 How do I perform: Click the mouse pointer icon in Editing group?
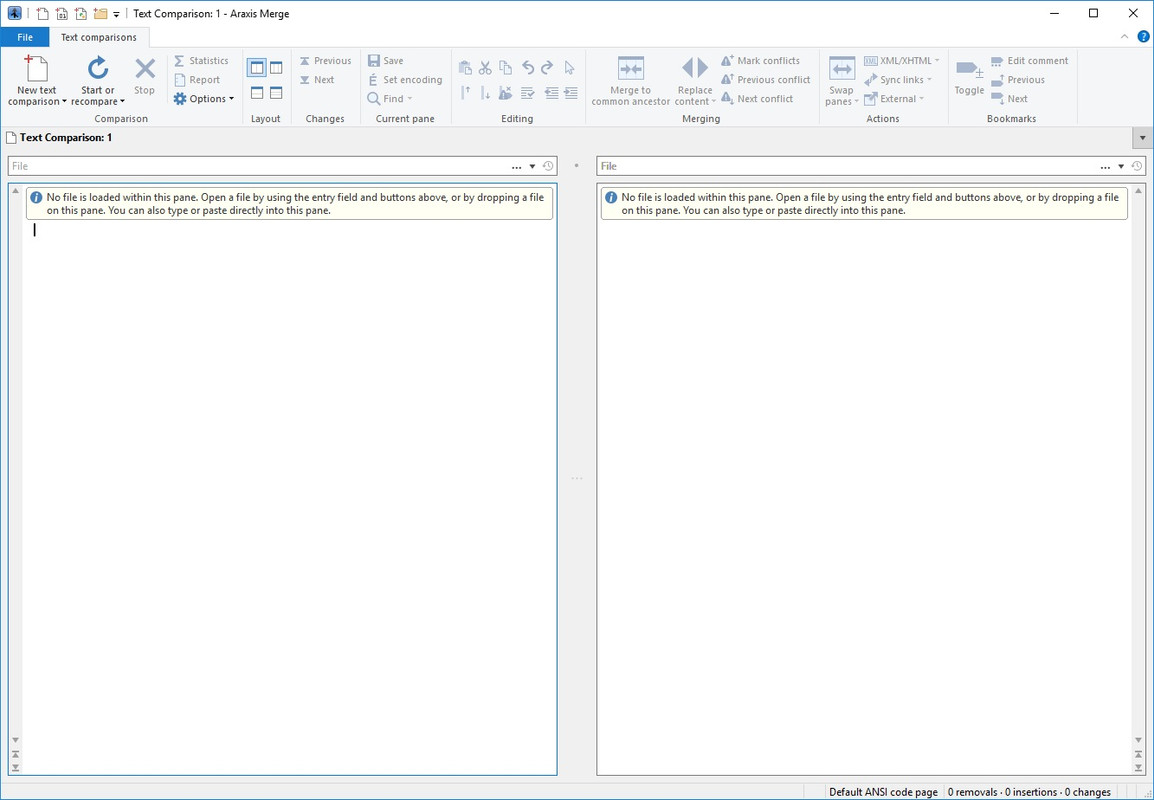[x=570, y=68]
